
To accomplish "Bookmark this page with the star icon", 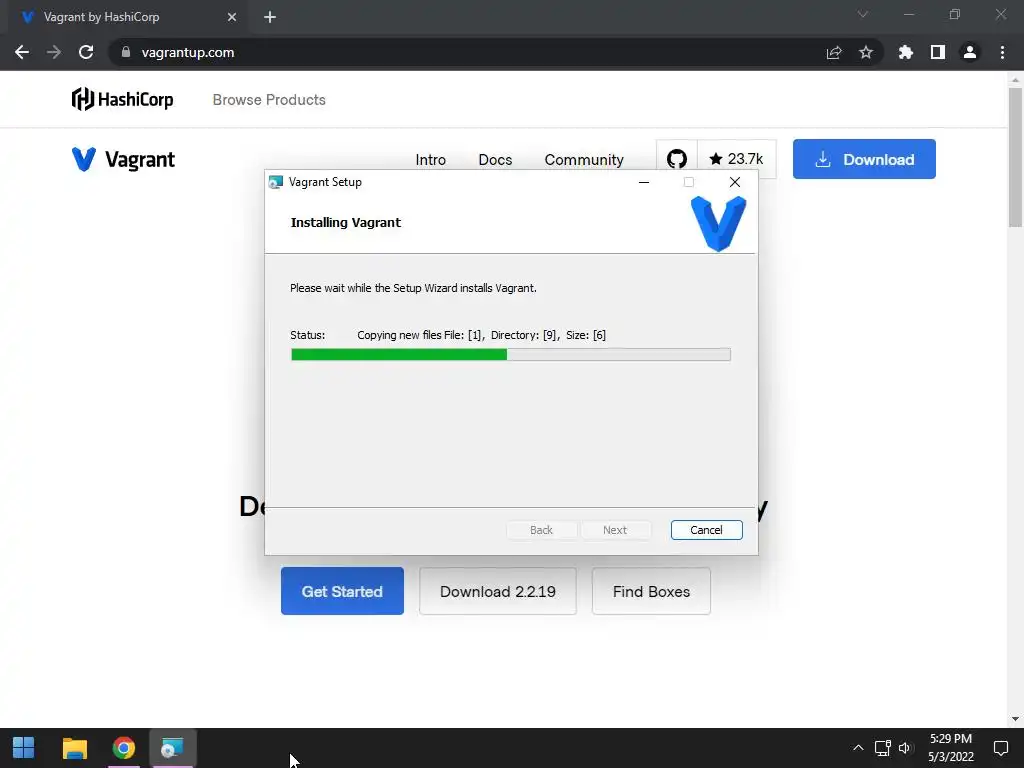I will (865, 52).
